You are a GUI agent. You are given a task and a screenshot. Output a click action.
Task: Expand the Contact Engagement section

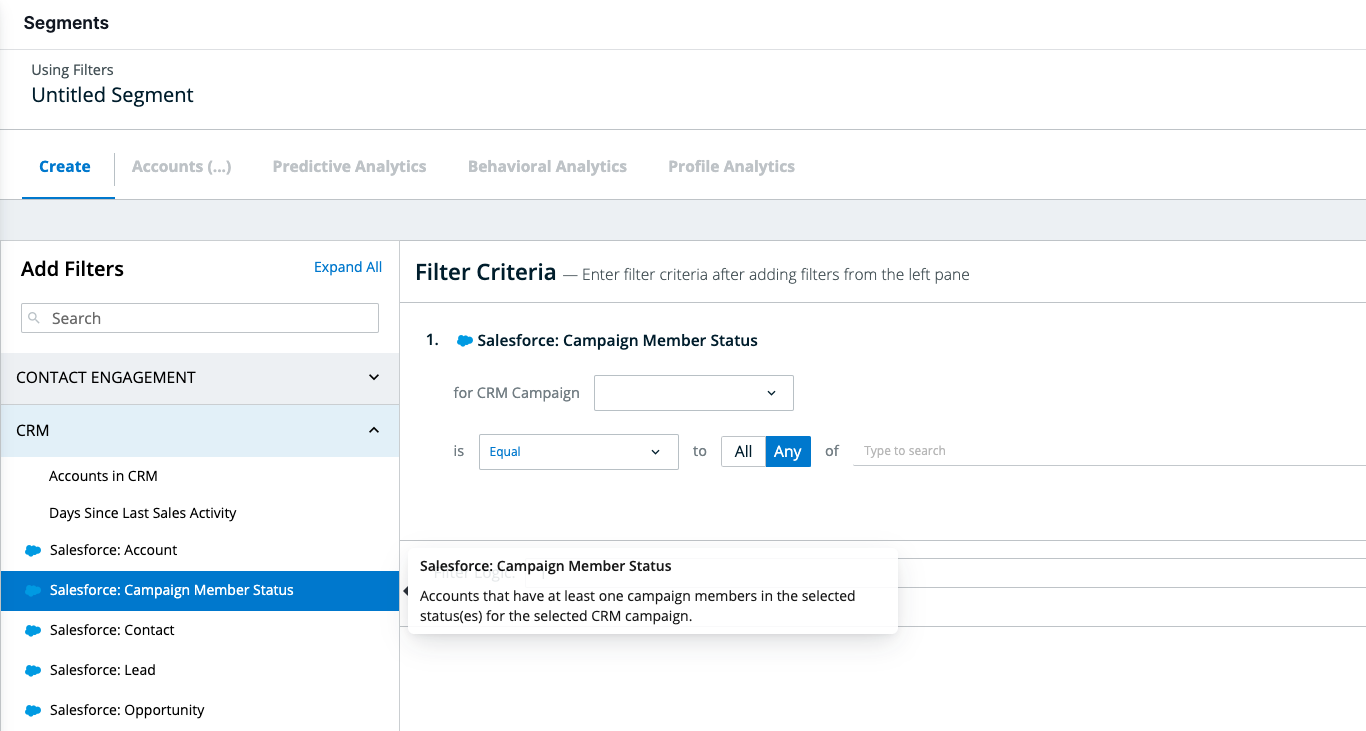tap(200, 378)
